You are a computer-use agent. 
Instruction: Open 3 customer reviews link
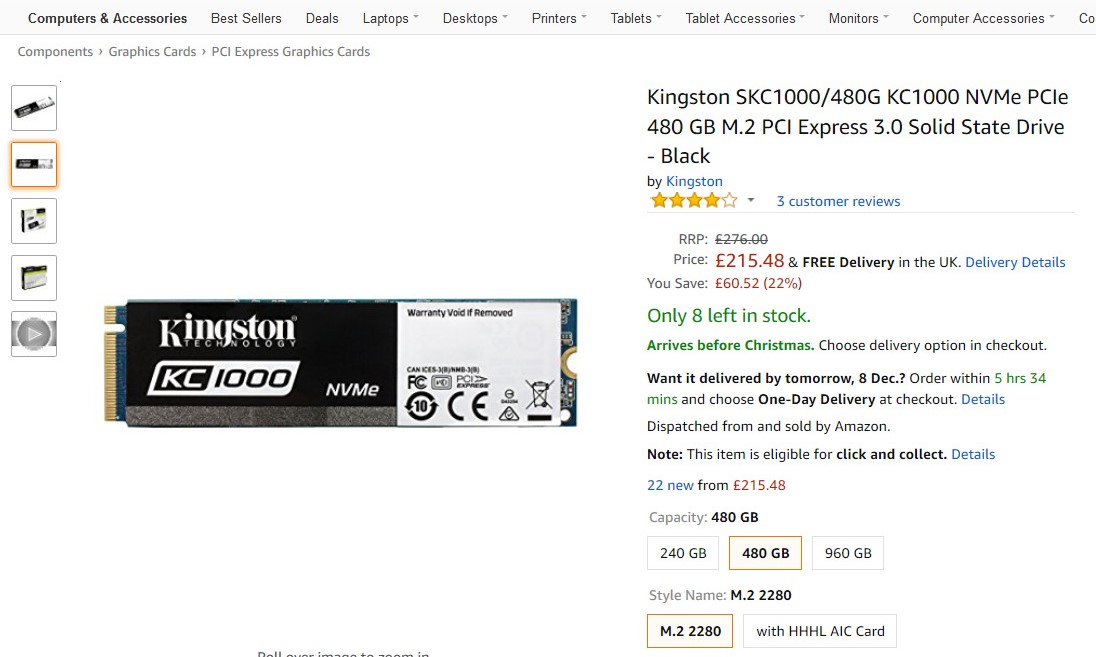(838, 201)
